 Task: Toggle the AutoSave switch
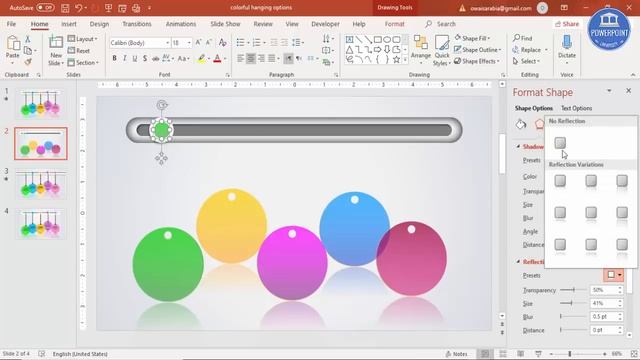click(45, 8)
